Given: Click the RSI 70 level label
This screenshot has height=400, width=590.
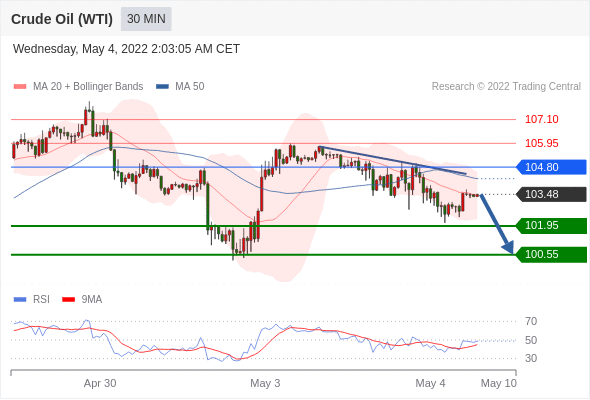Looking at the screenshot, I should click(x=531, y=321).
